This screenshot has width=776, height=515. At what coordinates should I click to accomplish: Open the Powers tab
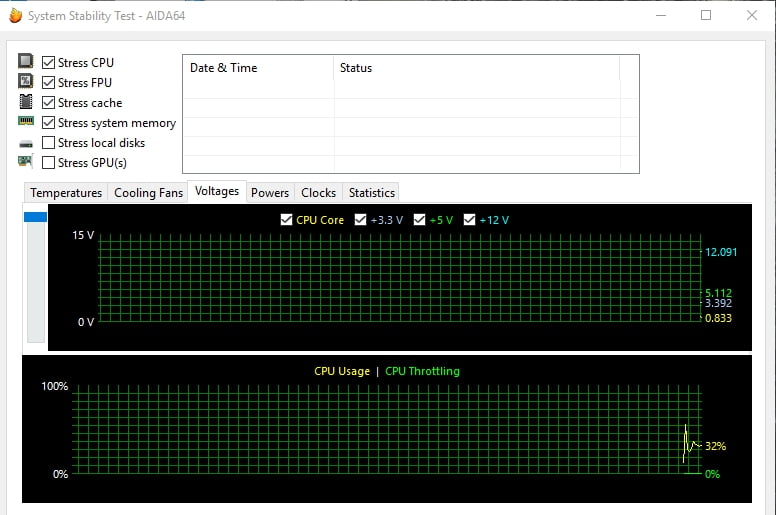pos(270,192)
